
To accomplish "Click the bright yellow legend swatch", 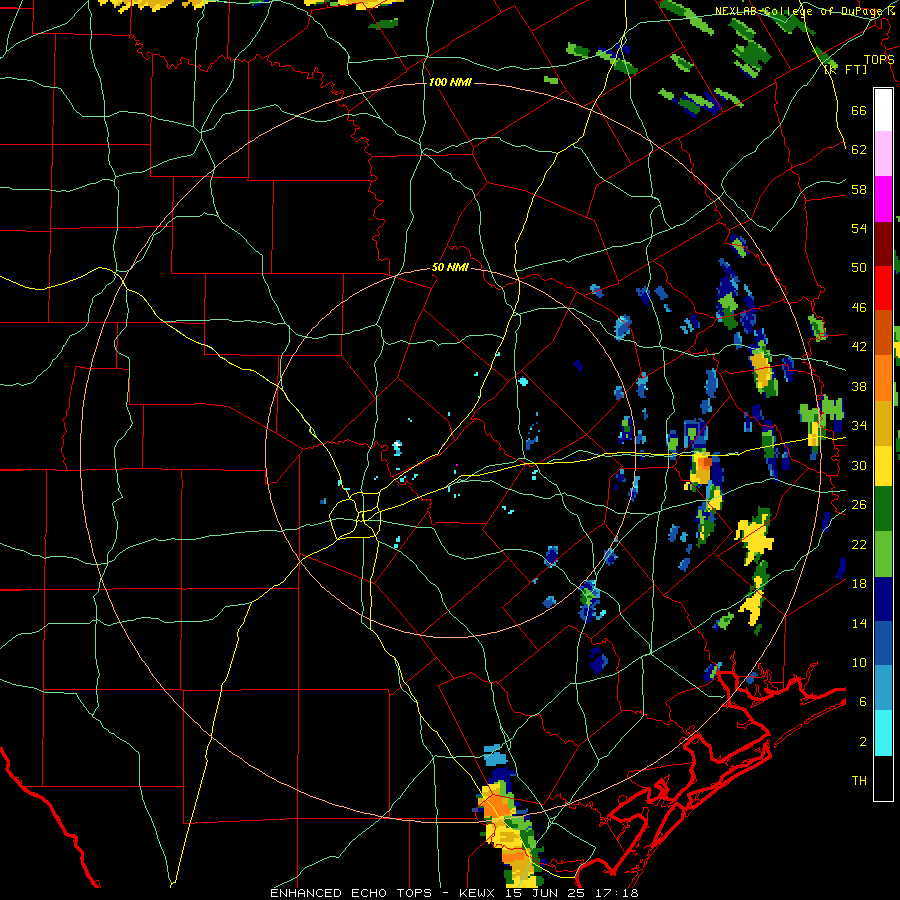I will (883, 466).
